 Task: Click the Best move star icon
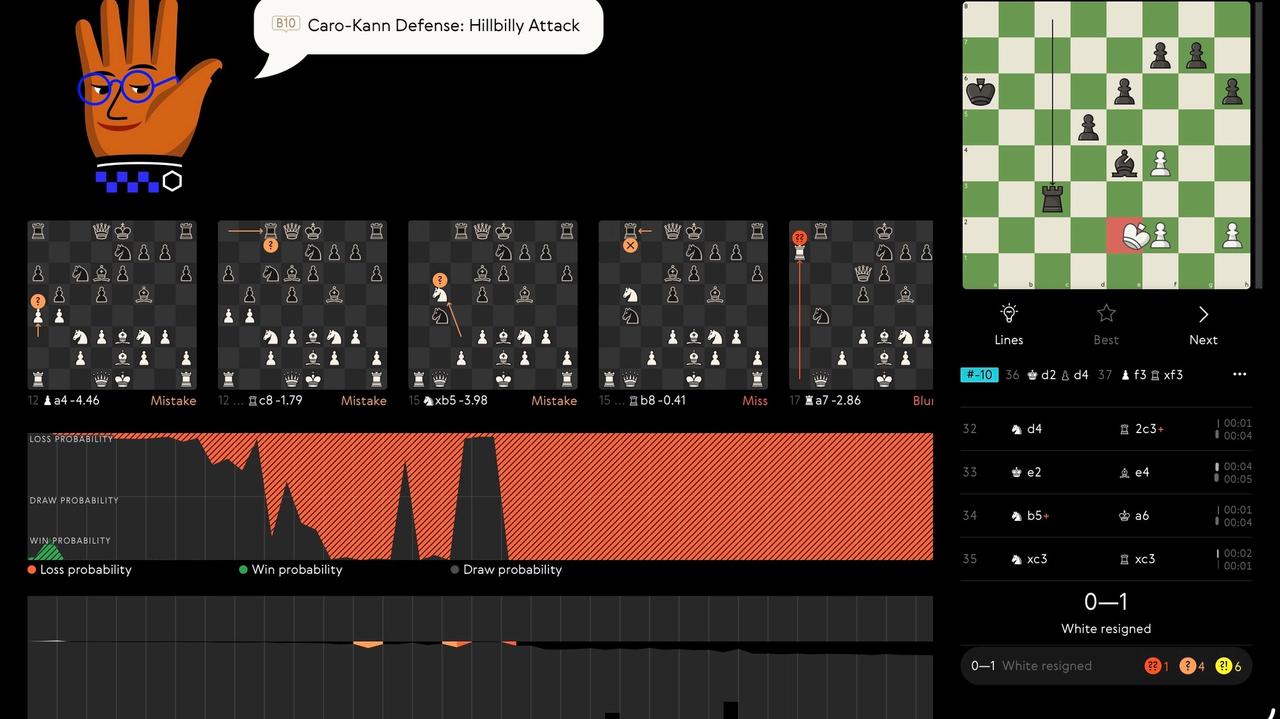[1106, 314]
